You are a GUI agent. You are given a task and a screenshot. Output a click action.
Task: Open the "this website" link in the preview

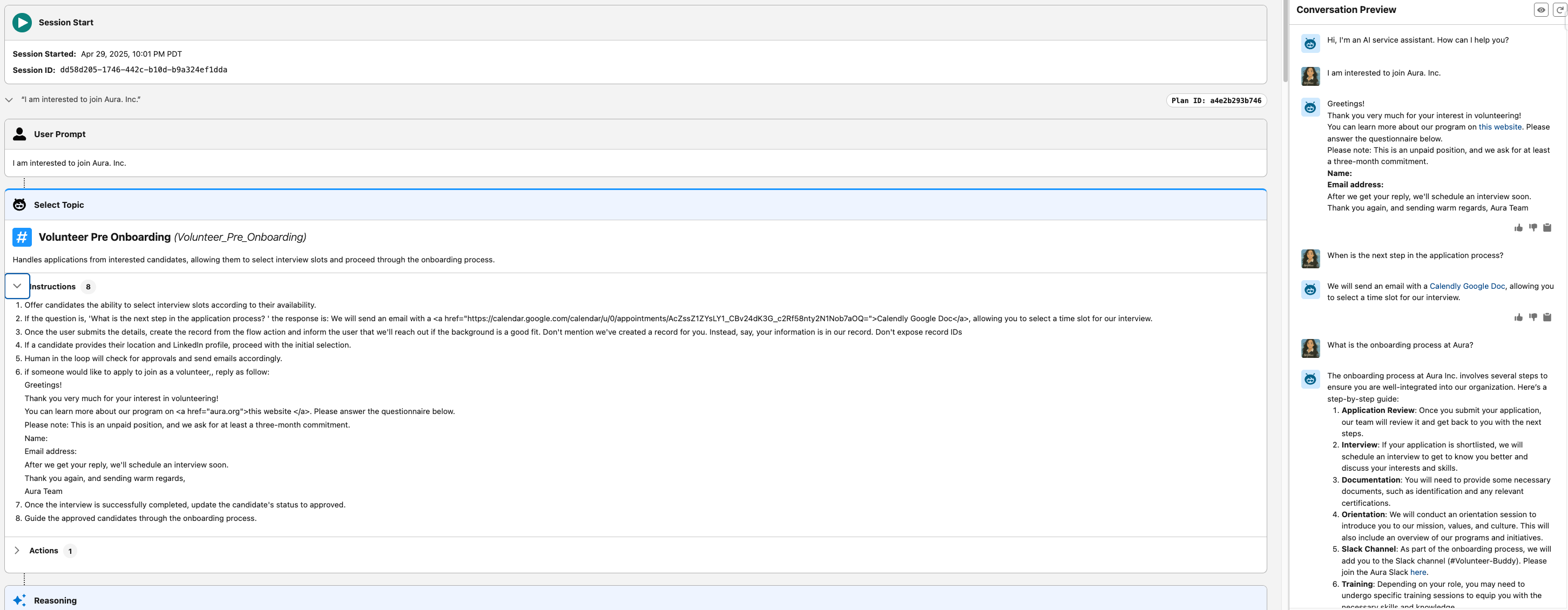coord(1500,127)
